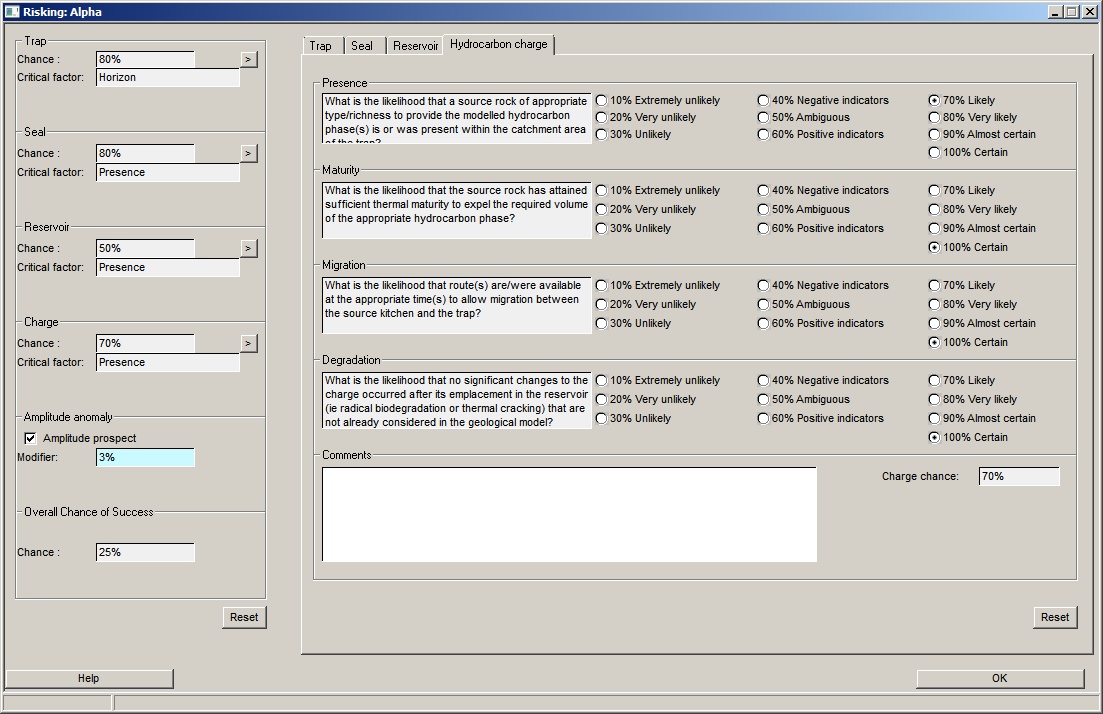Expand the Trap chance arrow button
This screenshot has width=1103, height=714.
(249, 59)
